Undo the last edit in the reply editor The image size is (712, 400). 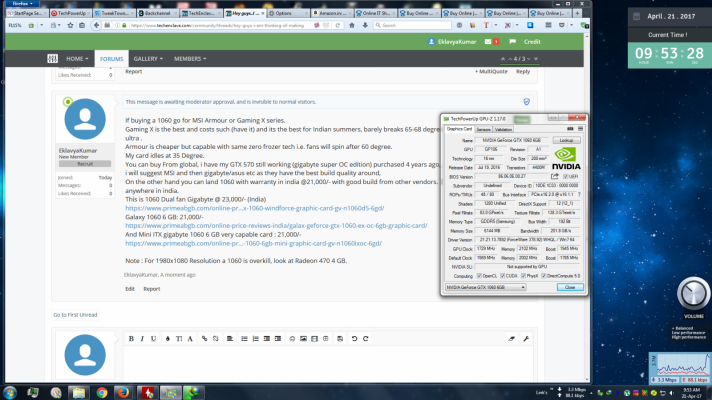pyautogui.click(x=354, y=338)
